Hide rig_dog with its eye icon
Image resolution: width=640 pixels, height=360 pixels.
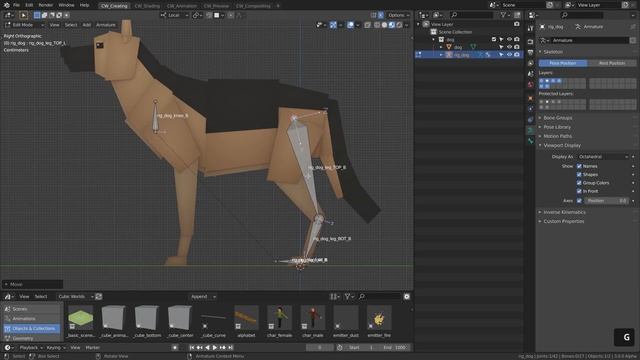pos(509,55)
